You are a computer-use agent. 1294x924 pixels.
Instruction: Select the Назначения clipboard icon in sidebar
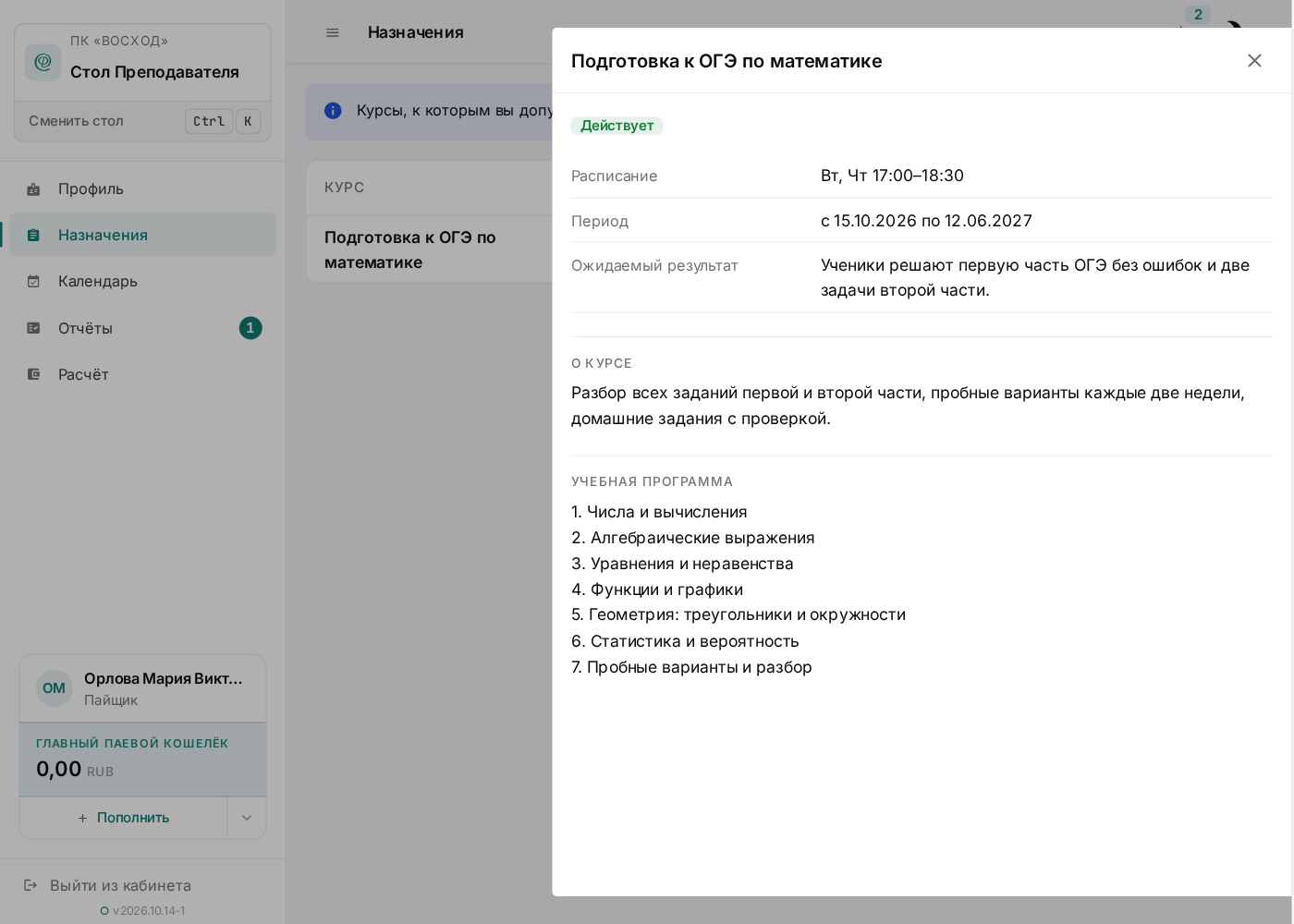point(33,236)
